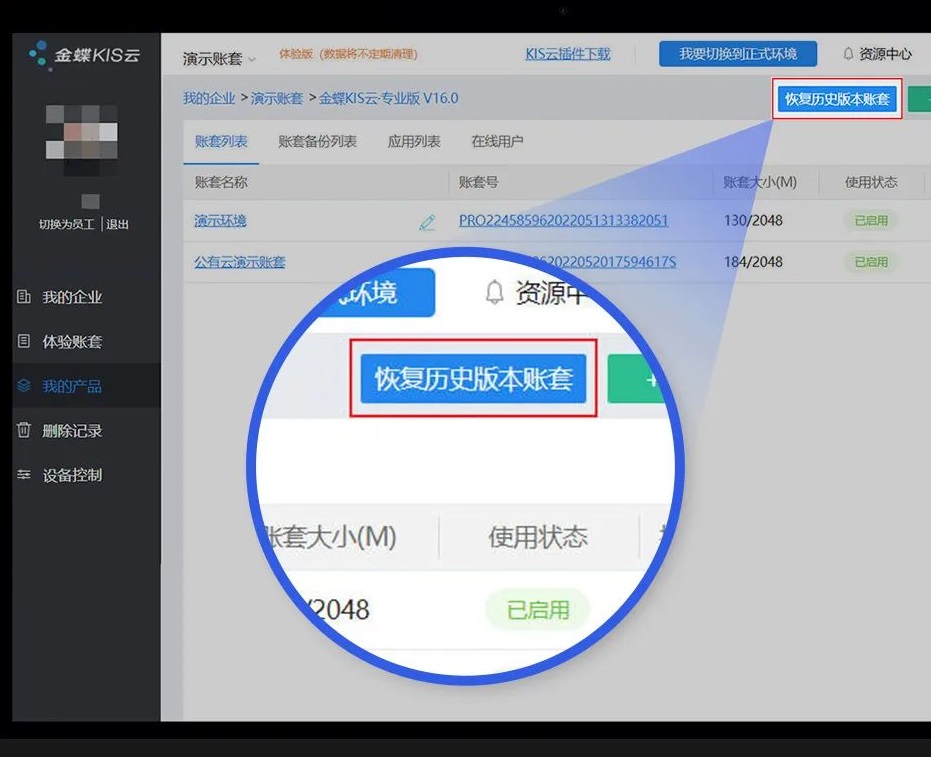Click 我要切换到正式环境 button

coord(738,54)
